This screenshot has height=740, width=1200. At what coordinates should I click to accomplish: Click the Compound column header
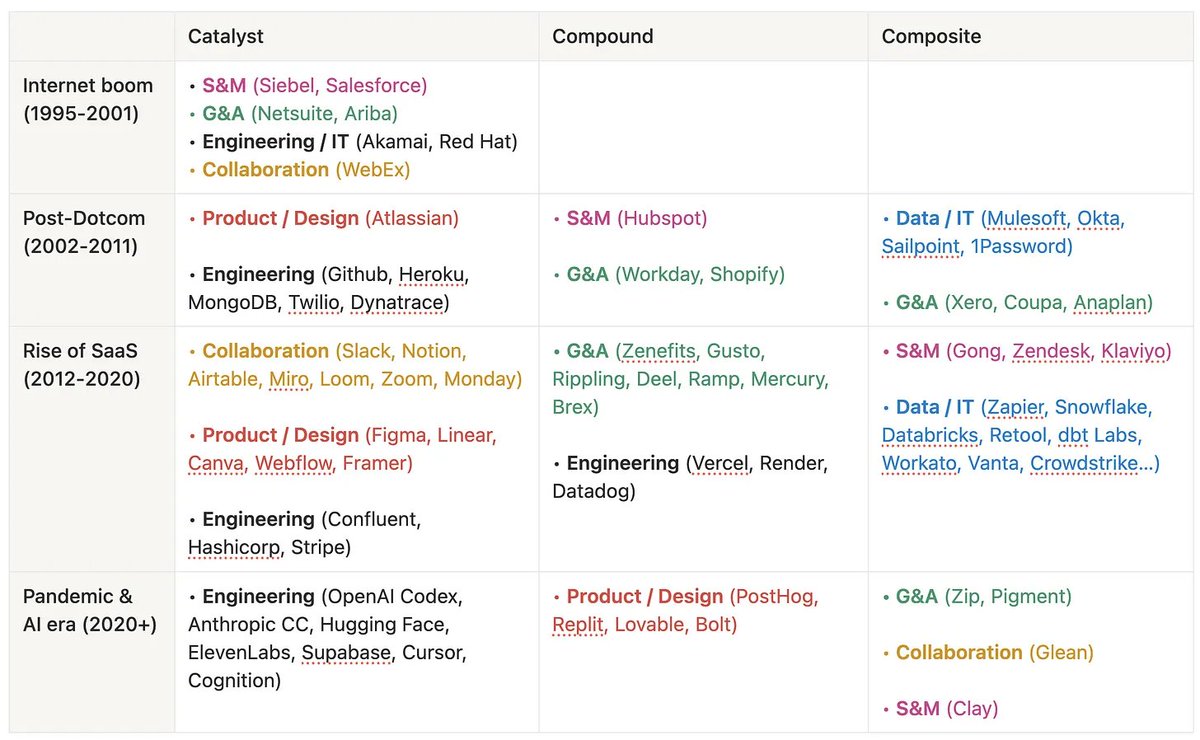(x=602, y=37)
